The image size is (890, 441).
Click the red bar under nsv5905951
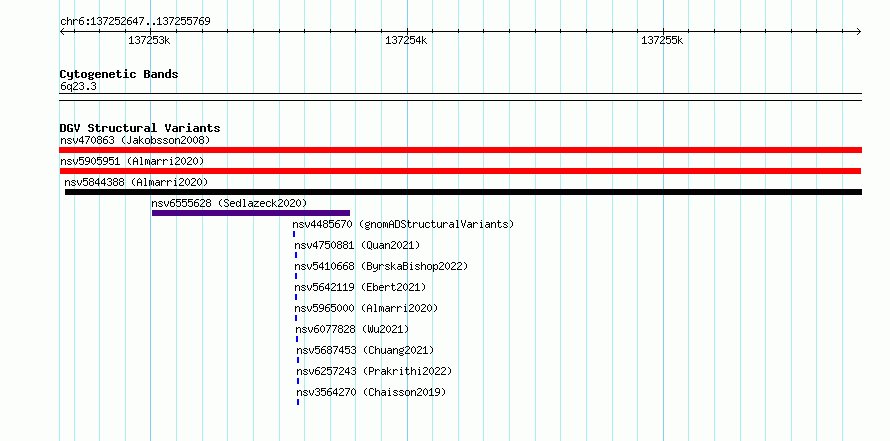(x=460, y=171)
